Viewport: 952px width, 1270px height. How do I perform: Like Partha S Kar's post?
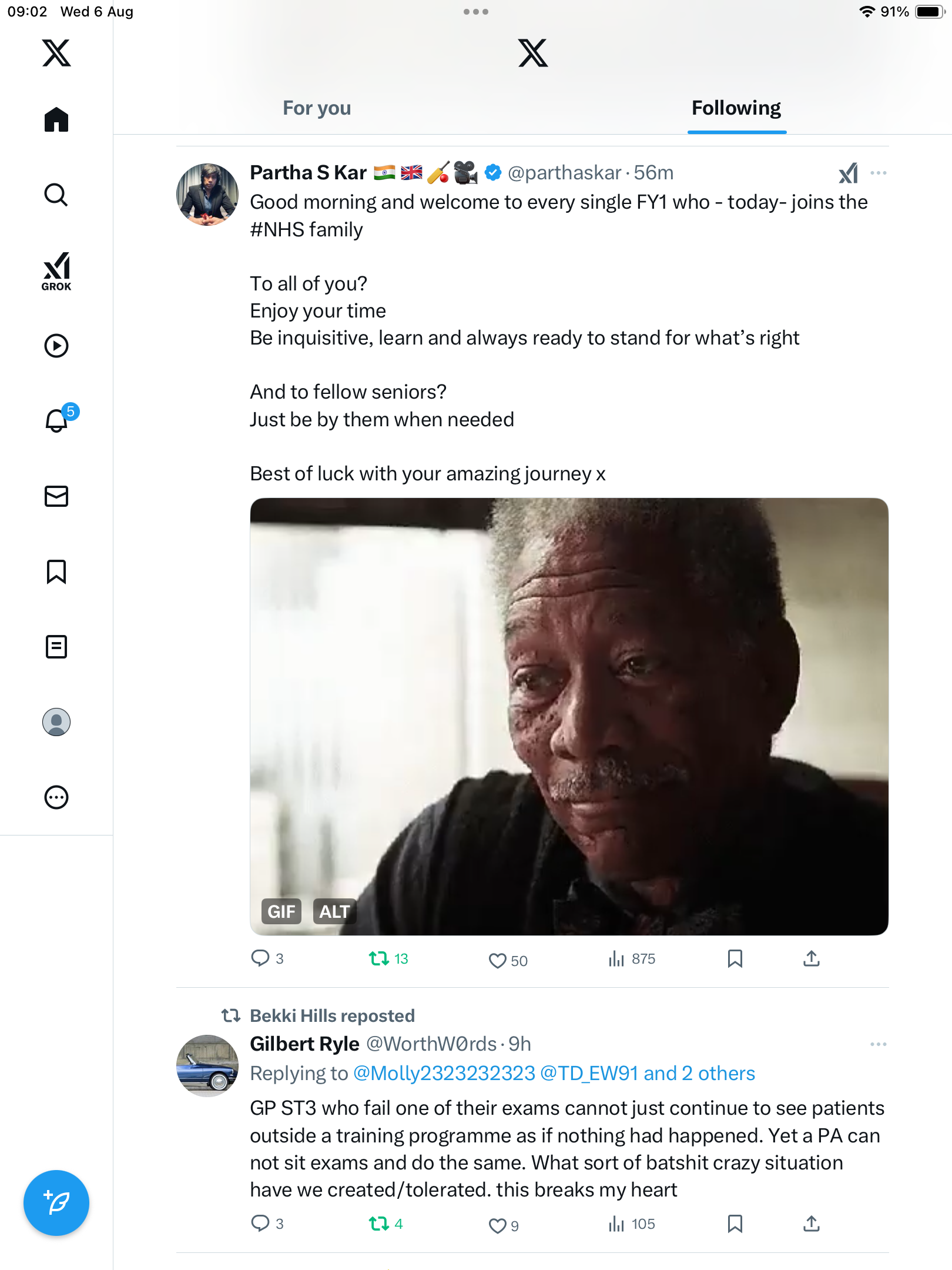[x=498, y=960]
